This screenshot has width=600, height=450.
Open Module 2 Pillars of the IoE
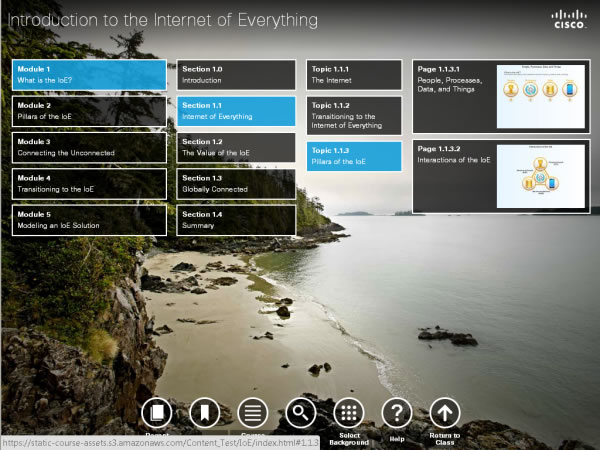pos(89,111)
